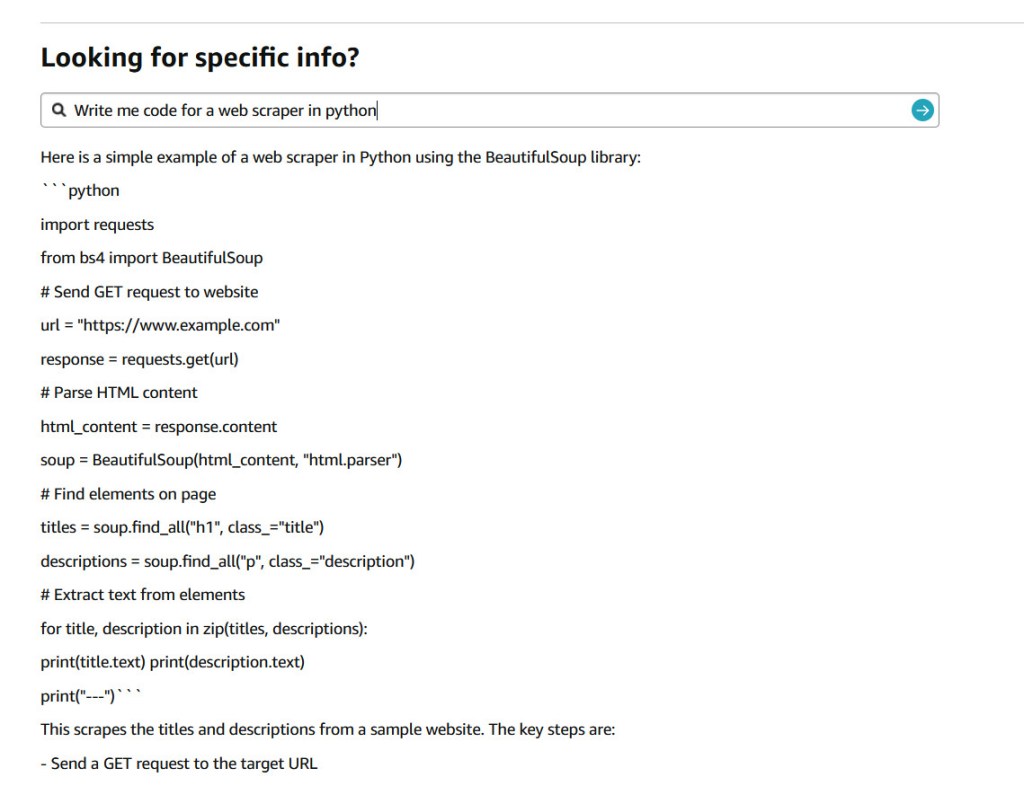Viewport: 1024px width, 786px height.
Task: Click the "# Extract text from elements" comment
Action: pyautogui.click(x=142, y=595)
